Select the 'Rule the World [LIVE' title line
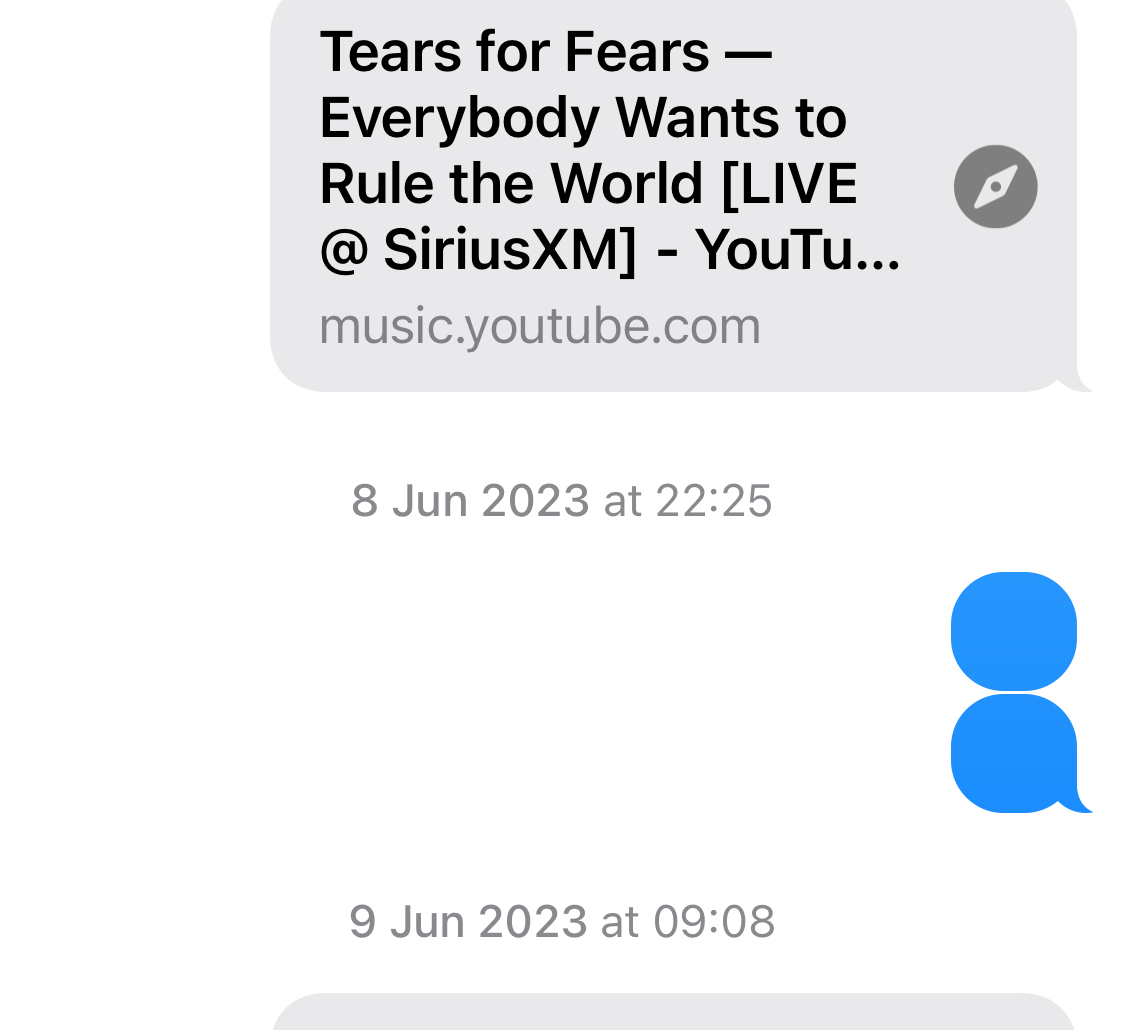The height and width of the screenshot is (1030, 1125). [588, 184]
